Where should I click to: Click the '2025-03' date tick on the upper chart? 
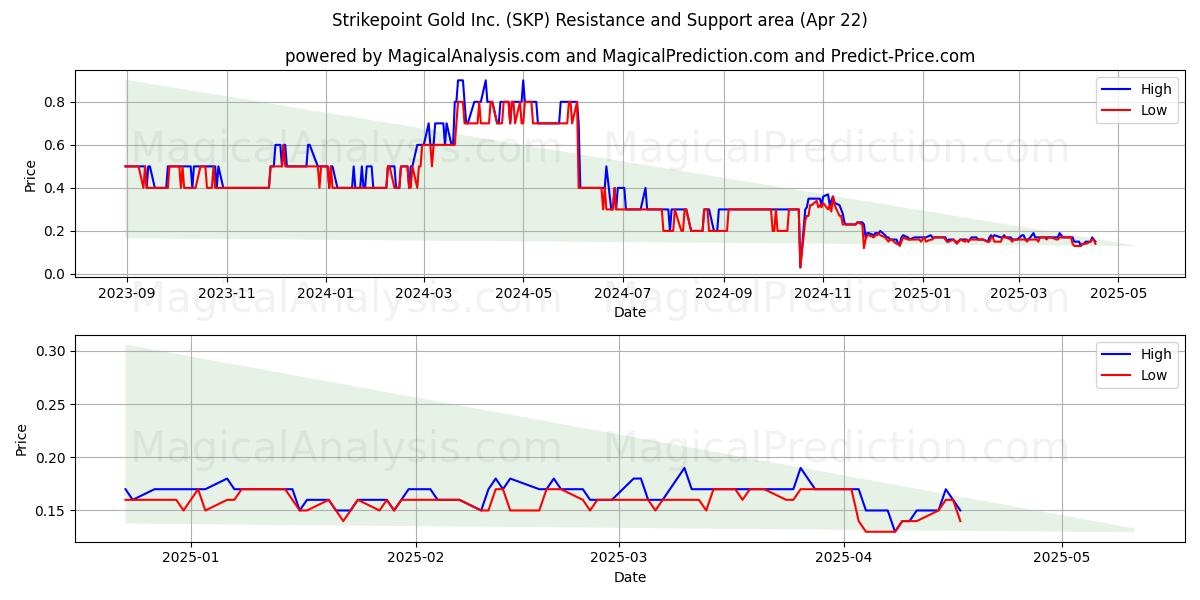(x=1019, y=295)
